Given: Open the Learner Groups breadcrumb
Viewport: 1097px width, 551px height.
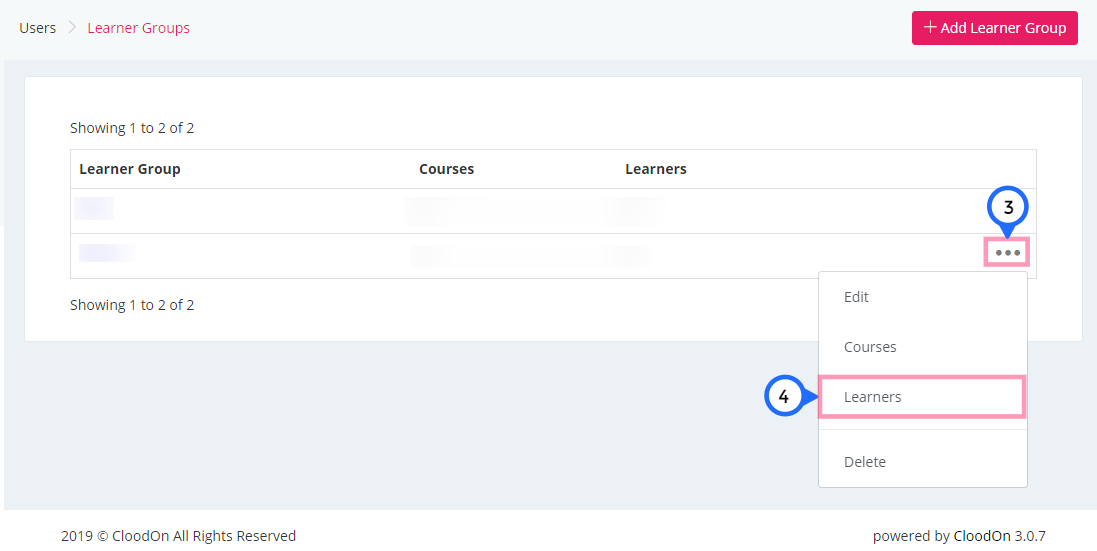Looking at the screenshot, I should tap(139, 29).
